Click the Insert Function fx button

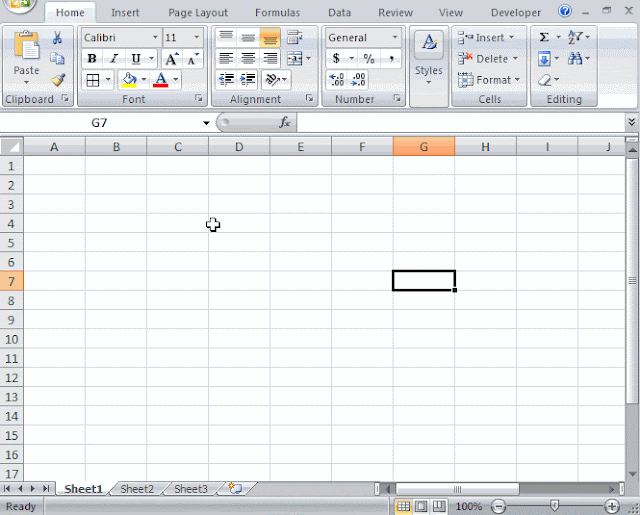(x=284, y=122)
